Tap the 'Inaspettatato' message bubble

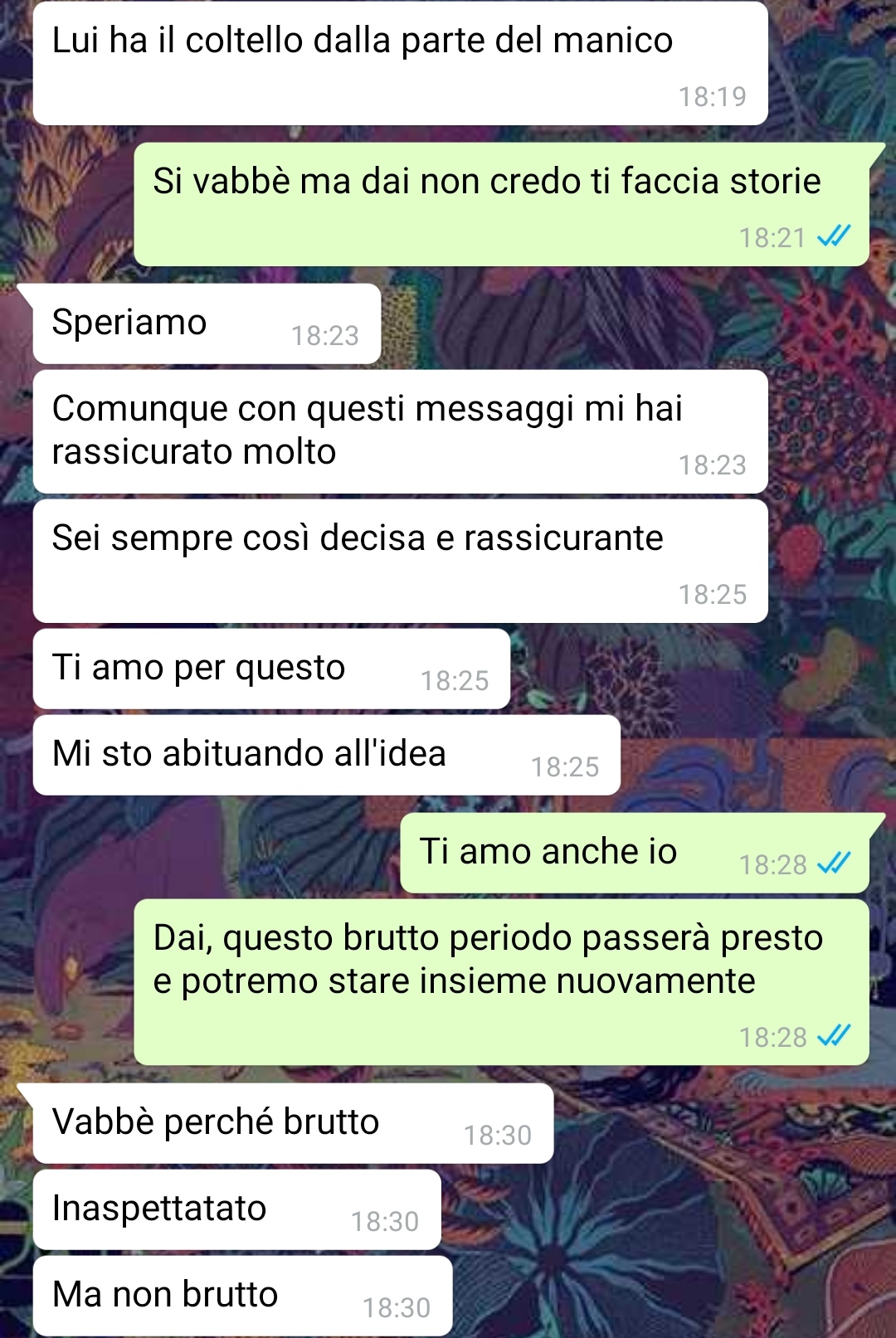[x=236, y=1209]
